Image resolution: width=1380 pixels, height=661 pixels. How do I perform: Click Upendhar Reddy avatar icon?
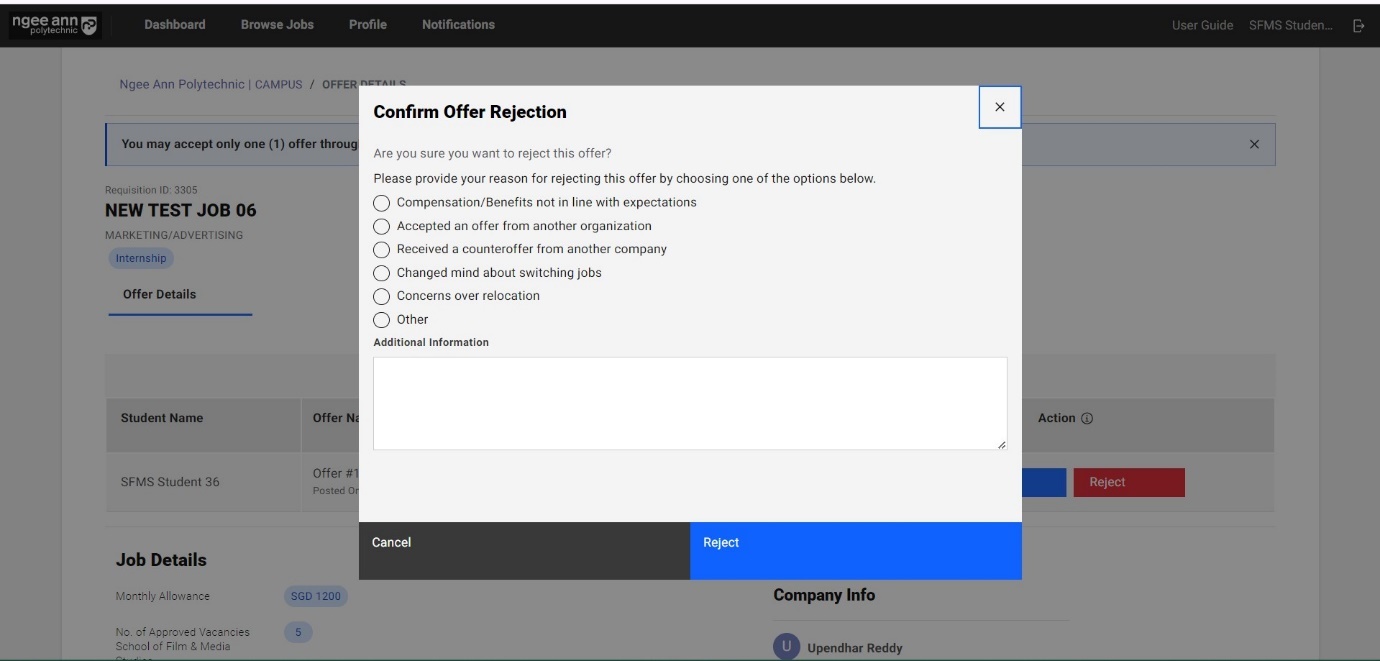[786, 647]
